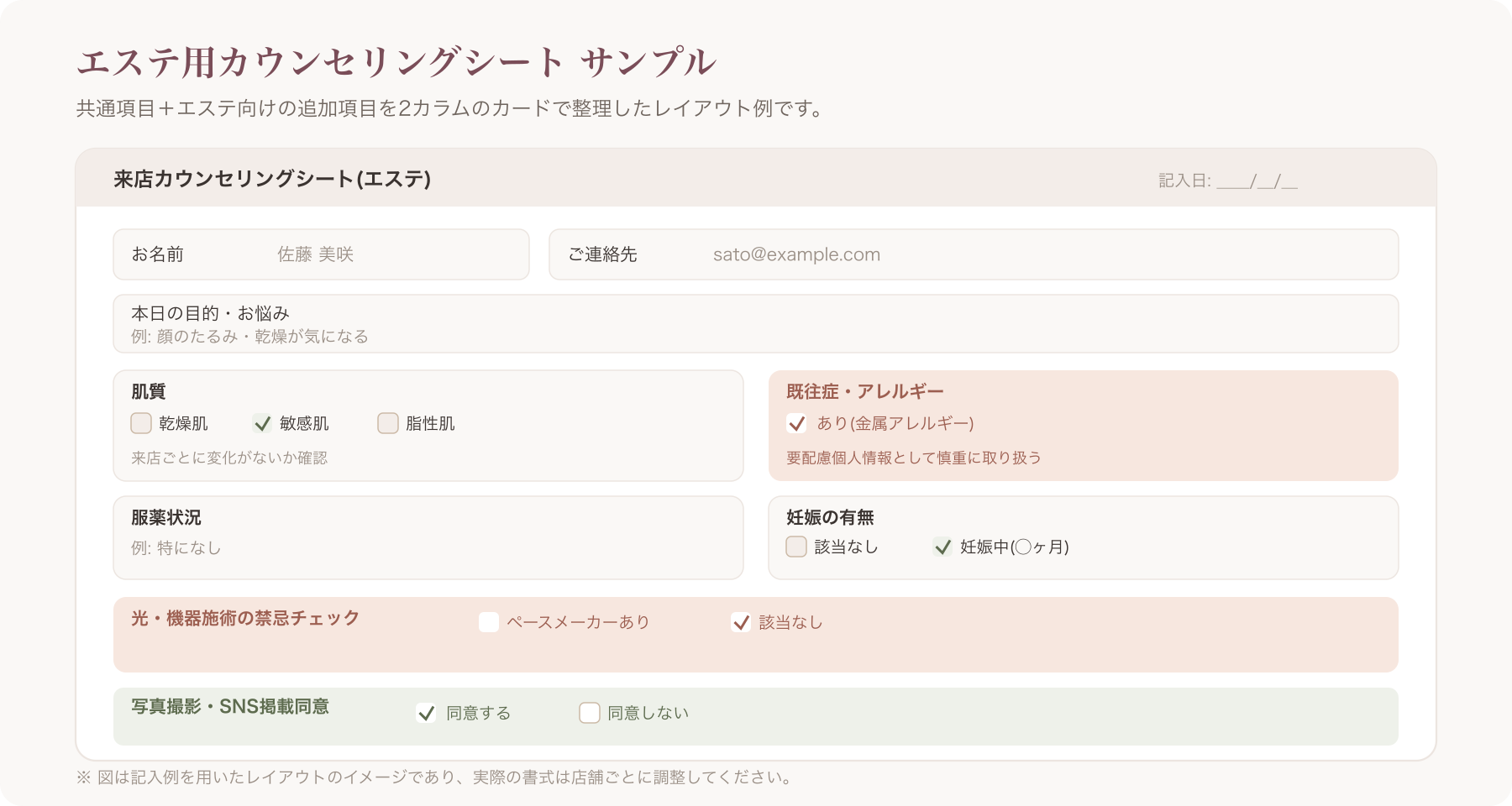Click the 光・機器施術の禁忌チェック label
This screenshot has height=806, width=1512.
245,618
